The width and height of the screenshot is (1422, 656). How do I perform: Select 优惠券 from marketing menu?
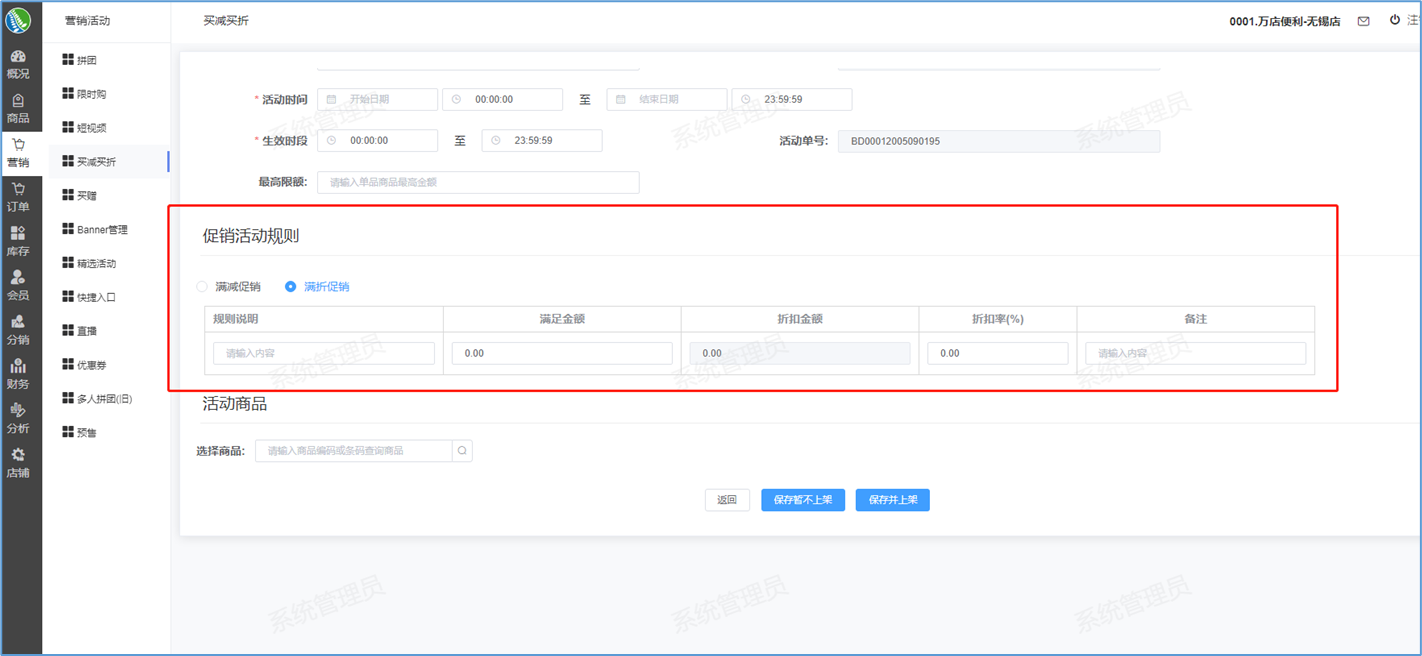[x=91, y=365]
